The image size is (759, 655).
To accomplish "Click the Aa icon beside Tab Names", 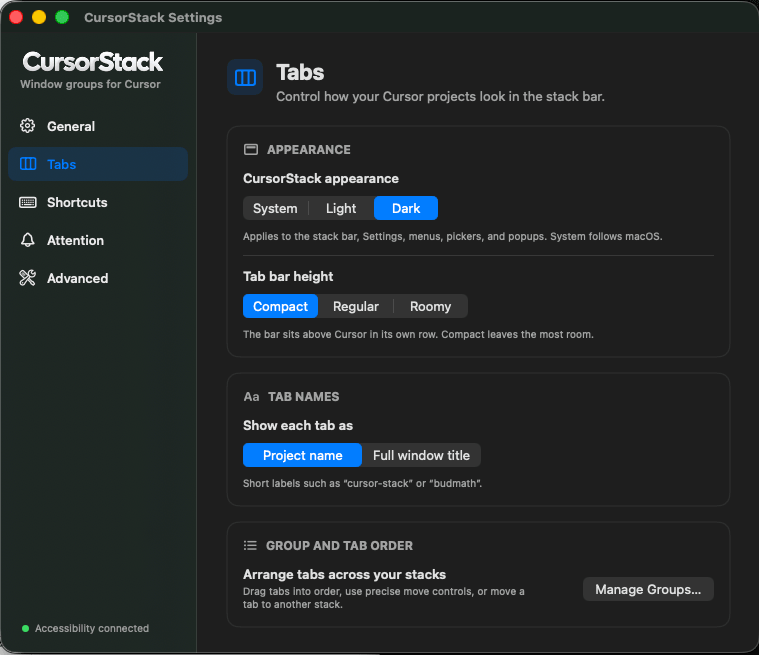I will (x=251, y=397).
